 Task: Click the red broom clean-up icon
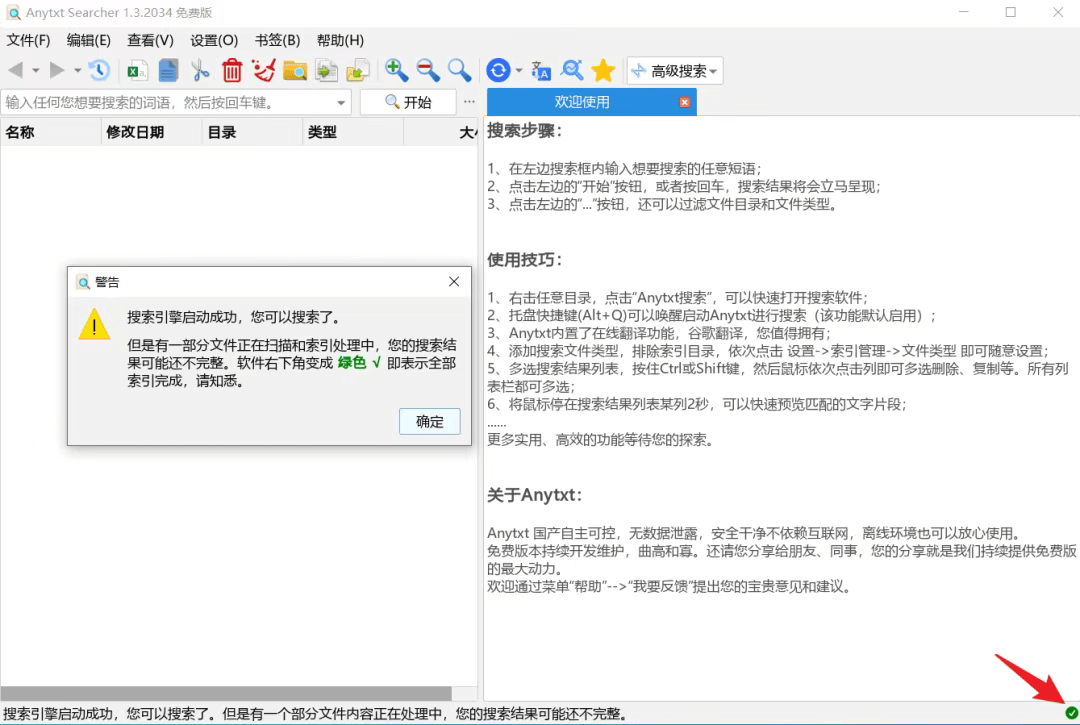point(263,70)
